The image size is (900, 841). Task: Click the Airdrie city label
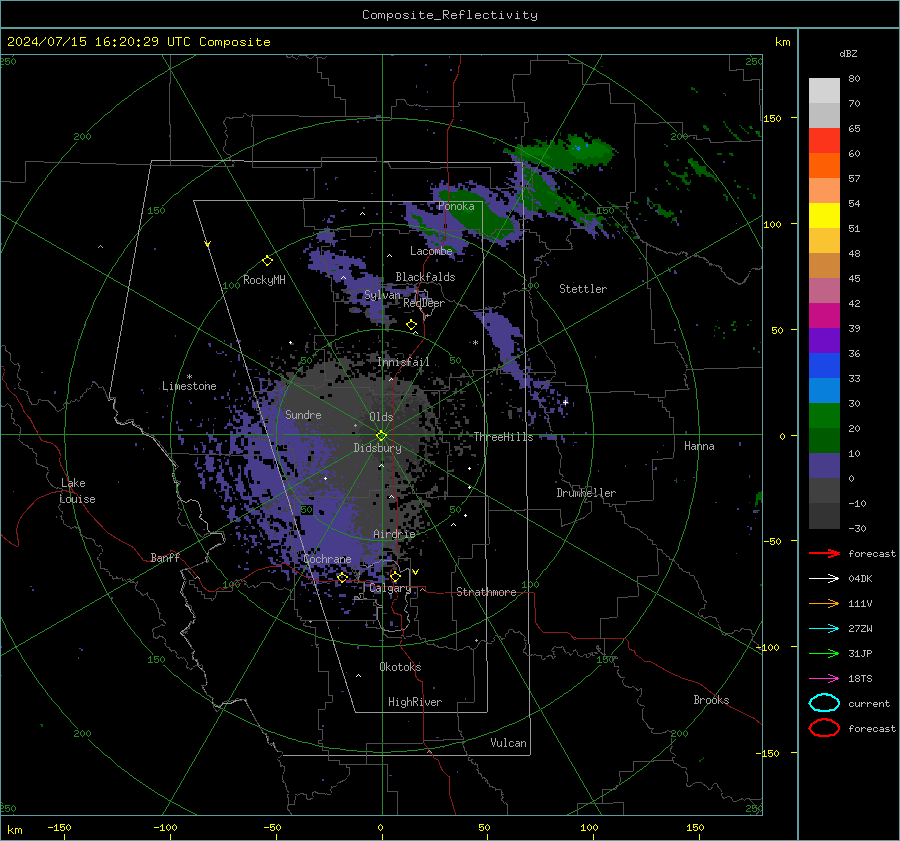(394, 534)
